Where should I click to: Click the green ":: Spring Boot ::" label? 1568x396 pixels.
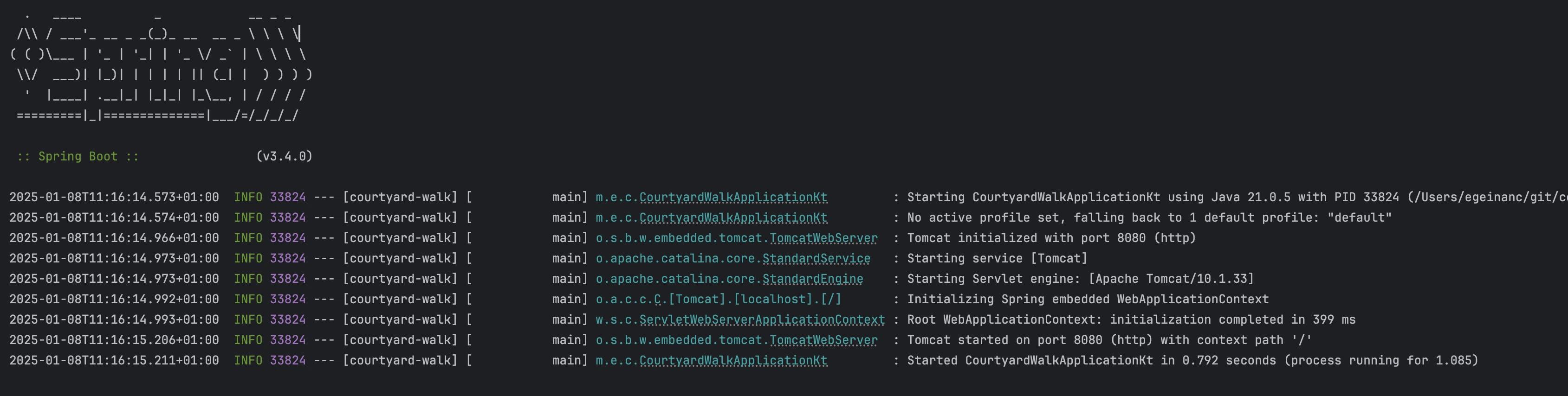click(x=78, y=156)
